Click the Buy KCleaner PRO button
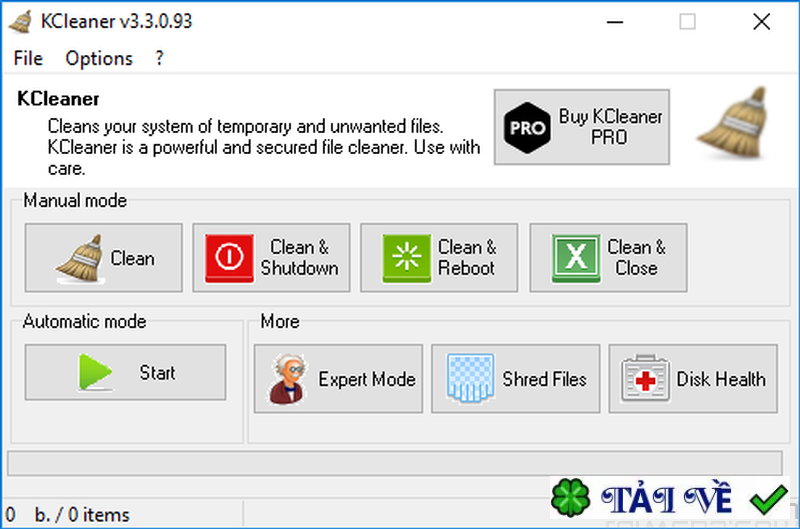The image size is (800, 529). (x=582, y=127)
